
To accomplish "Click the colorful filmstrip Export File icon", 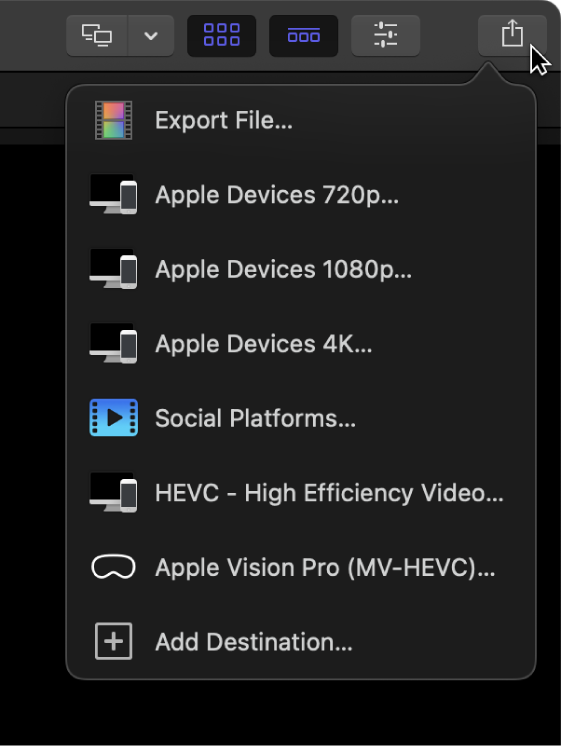I will click(114, 120).
